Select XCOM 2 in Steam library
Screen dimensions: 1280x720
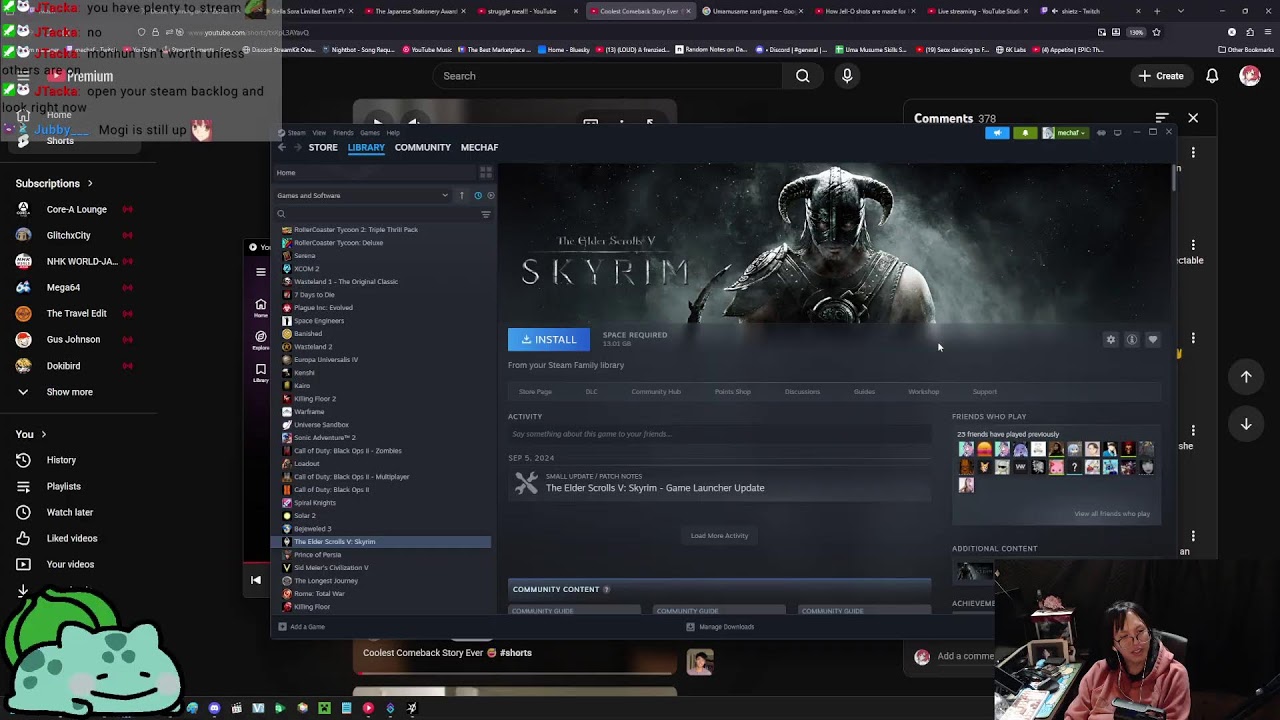[306, 269]
